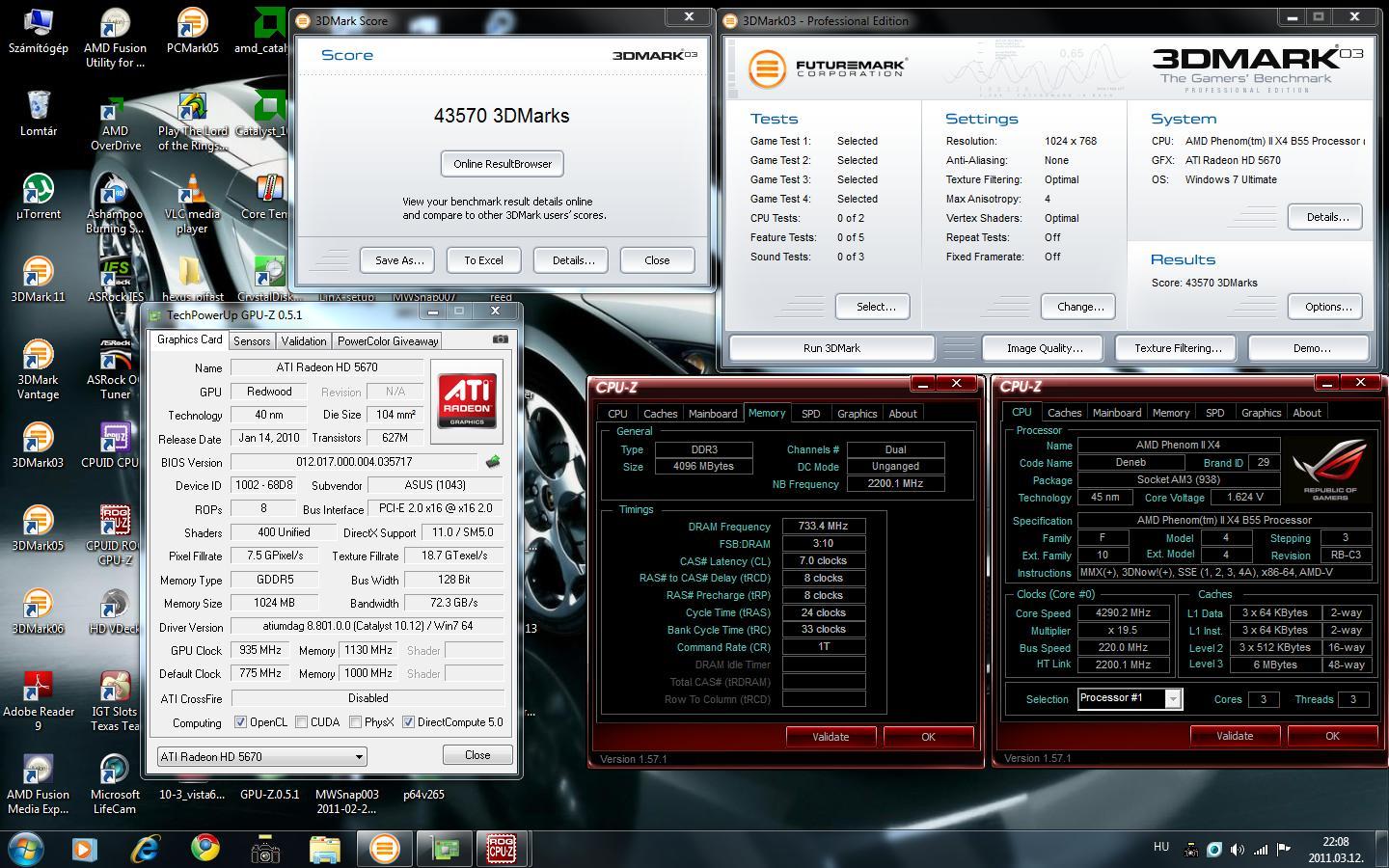Click Run 3DMark button
This screenshot has width=1389, height=868.
point(831,348)
